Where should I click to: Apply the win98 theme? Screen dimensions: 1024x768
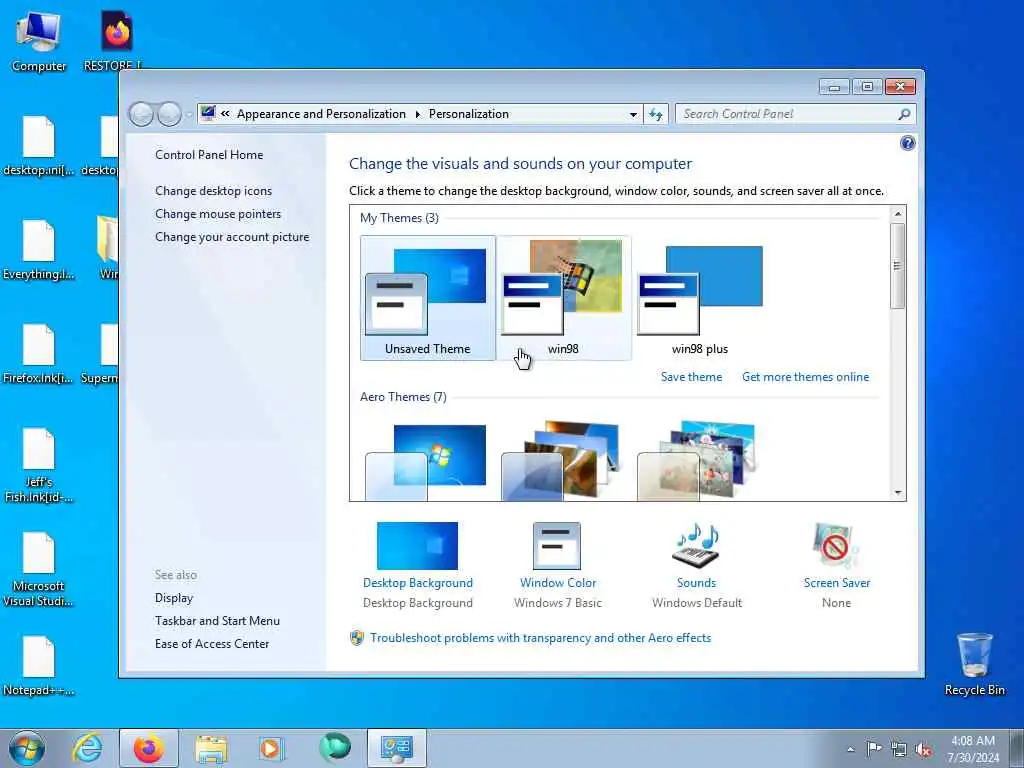tap(564, 298)
